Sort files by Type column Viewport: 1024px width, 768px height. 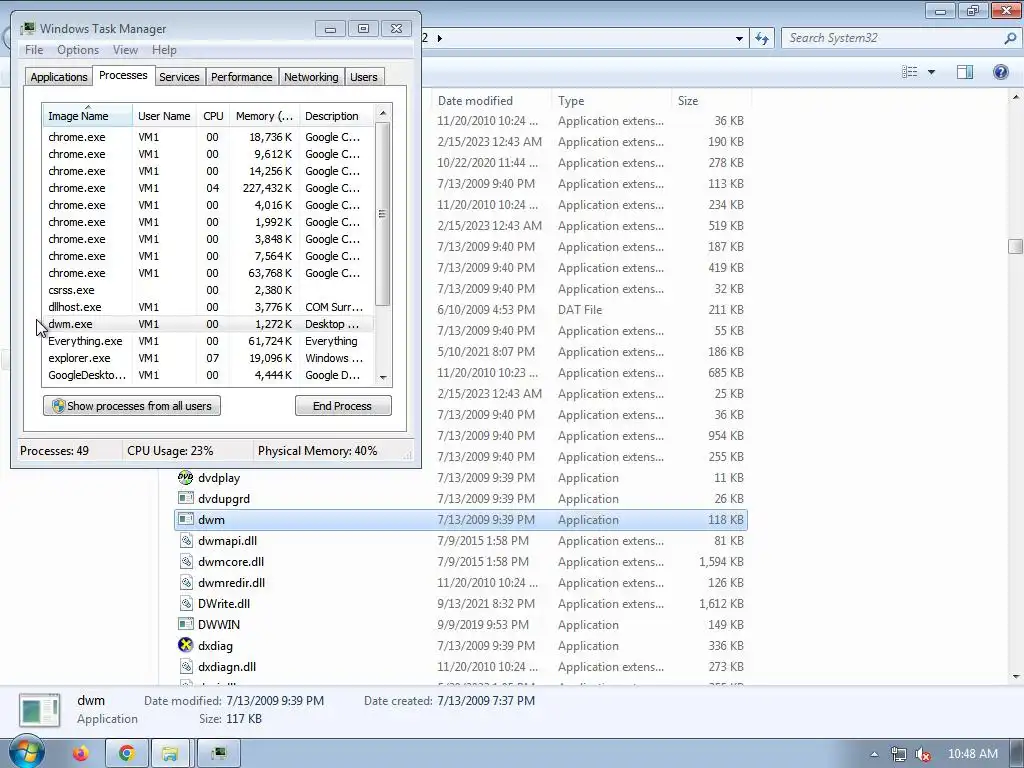[x=611, y=101]
